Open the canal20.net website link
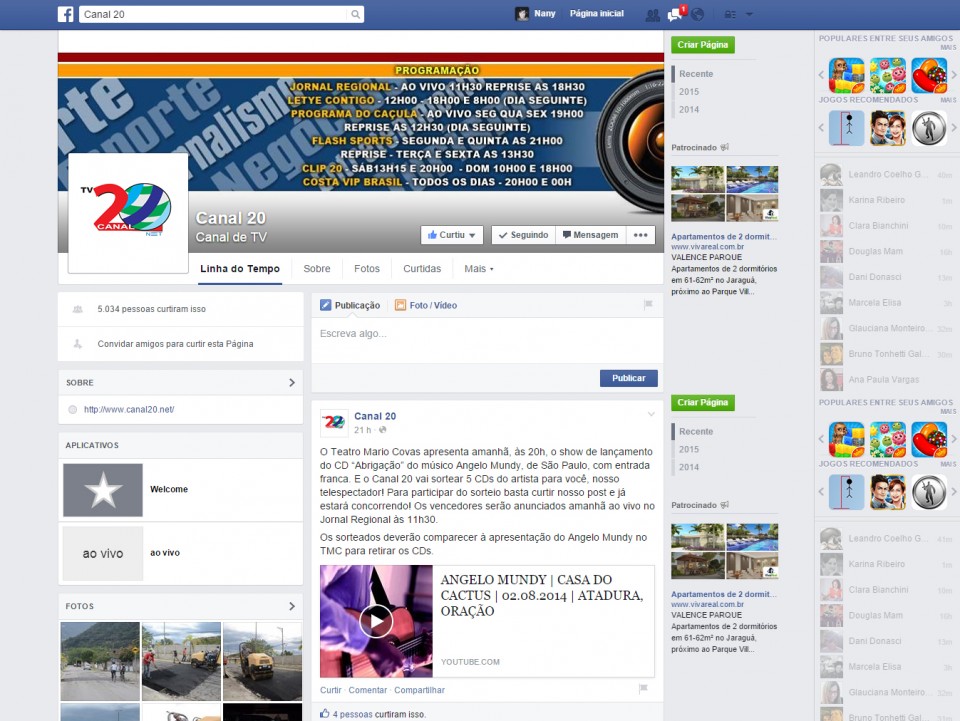 coord(129,409)
